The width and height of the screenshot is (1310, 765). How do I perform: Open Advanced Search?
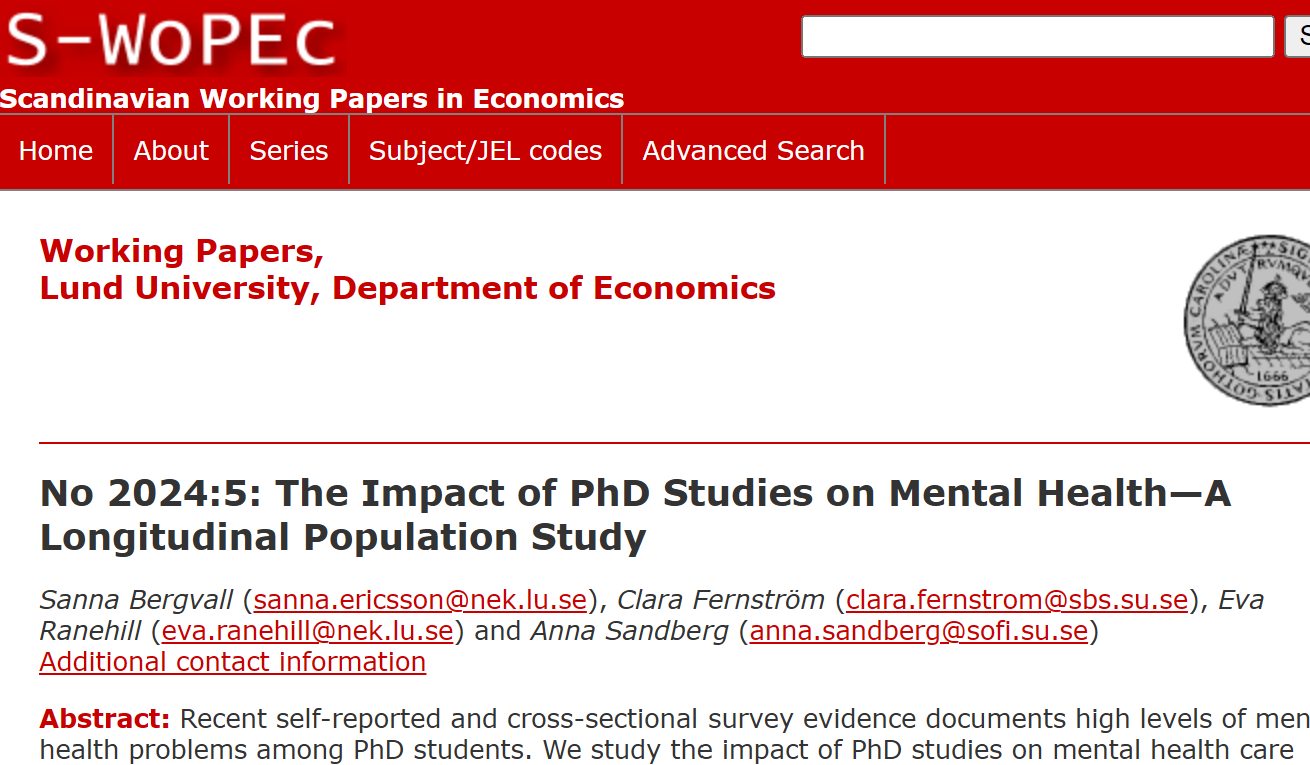(x=753, y=151)
